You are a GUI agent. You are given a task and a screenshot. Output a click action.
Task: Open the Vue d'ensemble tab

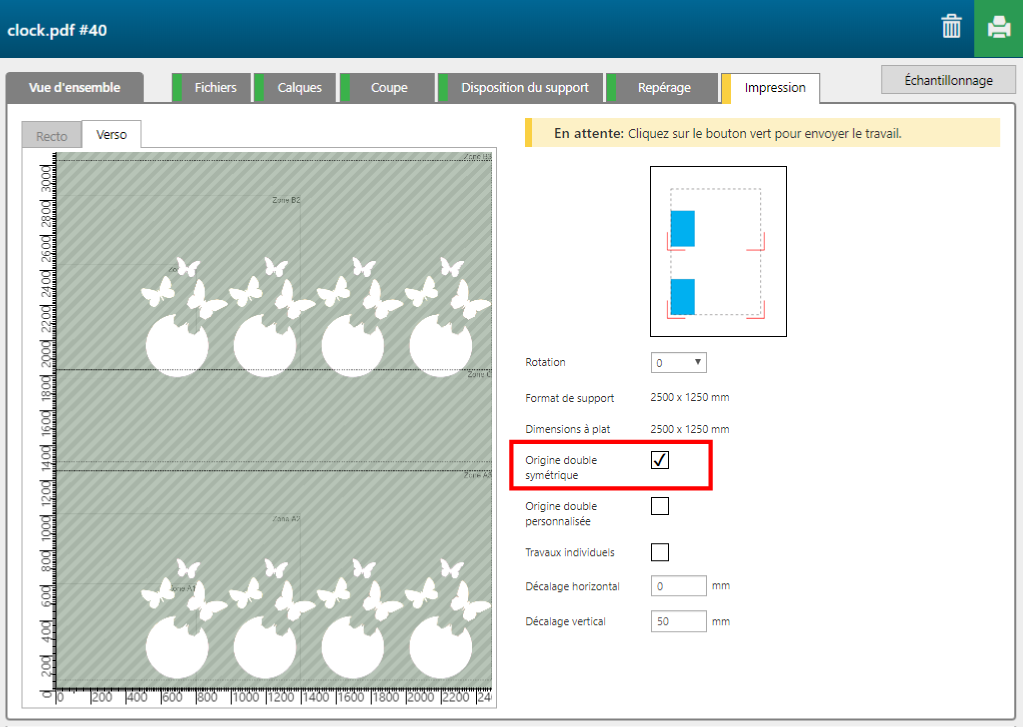pyautogui.click(x=74, y=87)
